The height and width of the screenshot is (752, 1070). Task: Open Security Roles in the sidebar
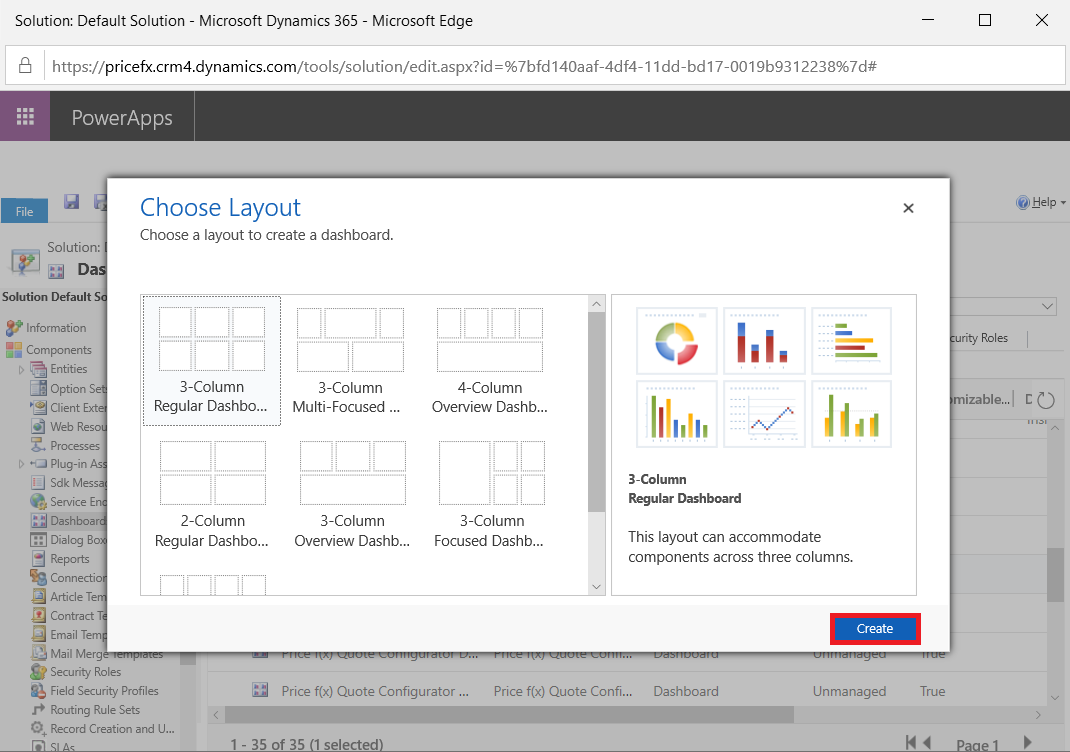[85, 672]
